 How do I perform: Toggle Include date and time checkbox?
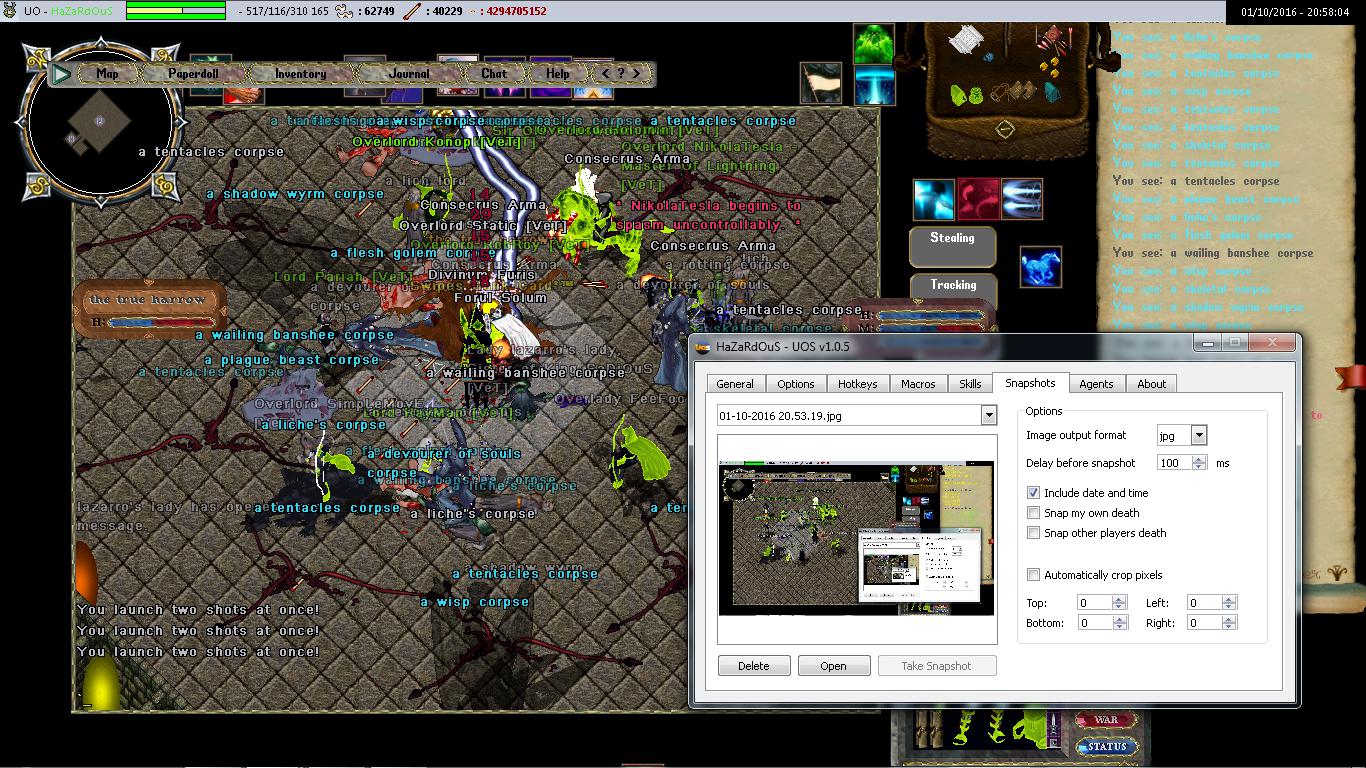pyautogui.click(x=1033, y=493)
